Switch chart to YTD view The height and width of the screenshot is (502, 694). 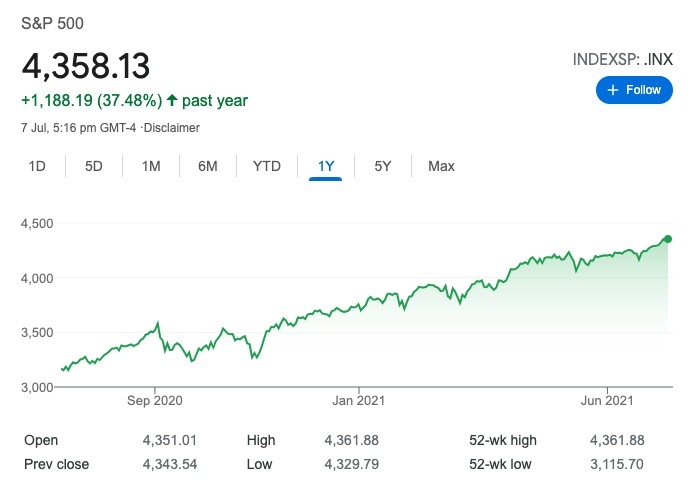[x=267, y=166]
